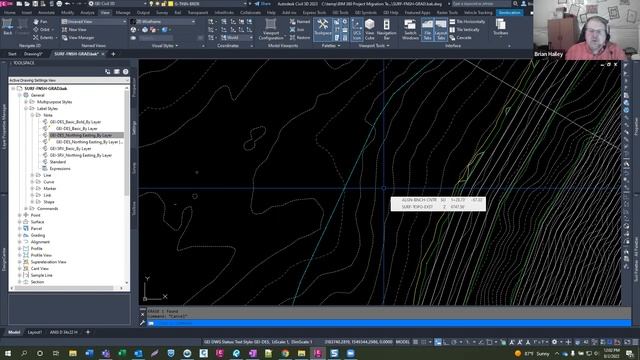Toggle the Layout Tabs display
This screenshot has width=640, height=360.
pyautogui.click(x=441, y=29)
